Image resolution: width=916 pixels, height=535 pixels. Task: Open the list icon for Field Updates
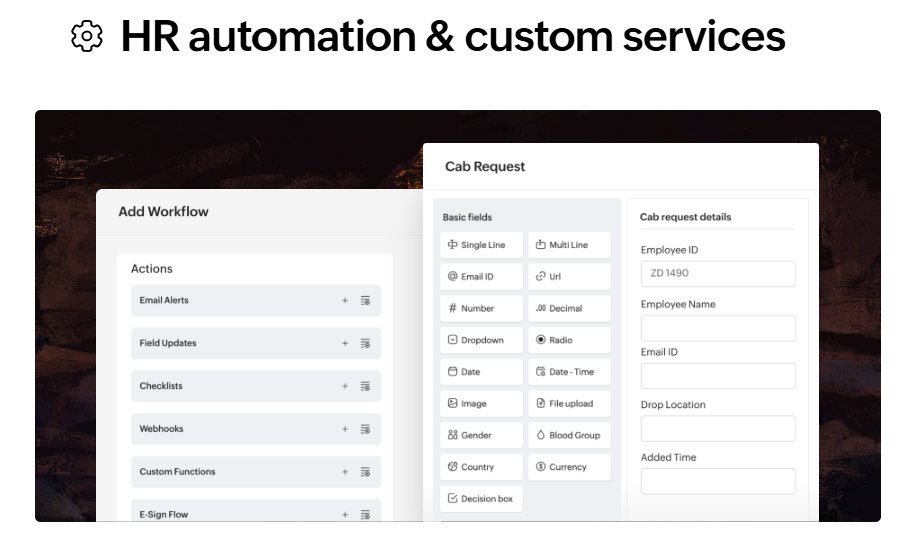tap(365, 343)
